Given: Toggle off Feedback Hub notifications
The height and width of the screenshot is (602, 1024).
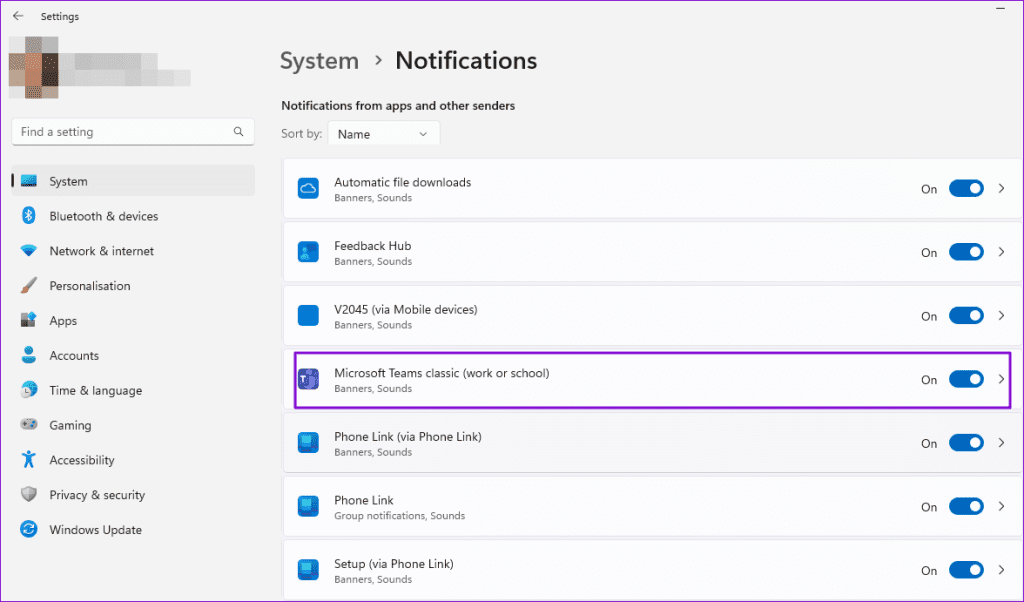Looking at the screenshot, I should [x=966, y=252].
